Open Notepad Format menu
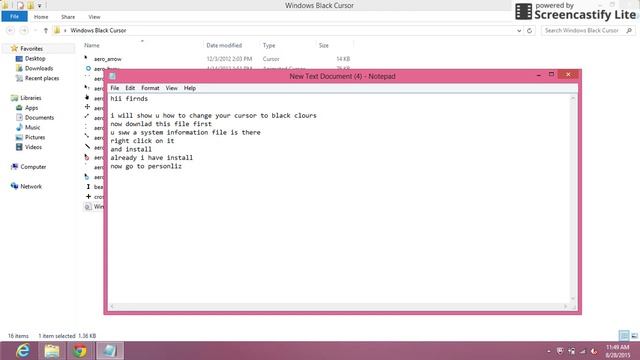 click(150, 88)
